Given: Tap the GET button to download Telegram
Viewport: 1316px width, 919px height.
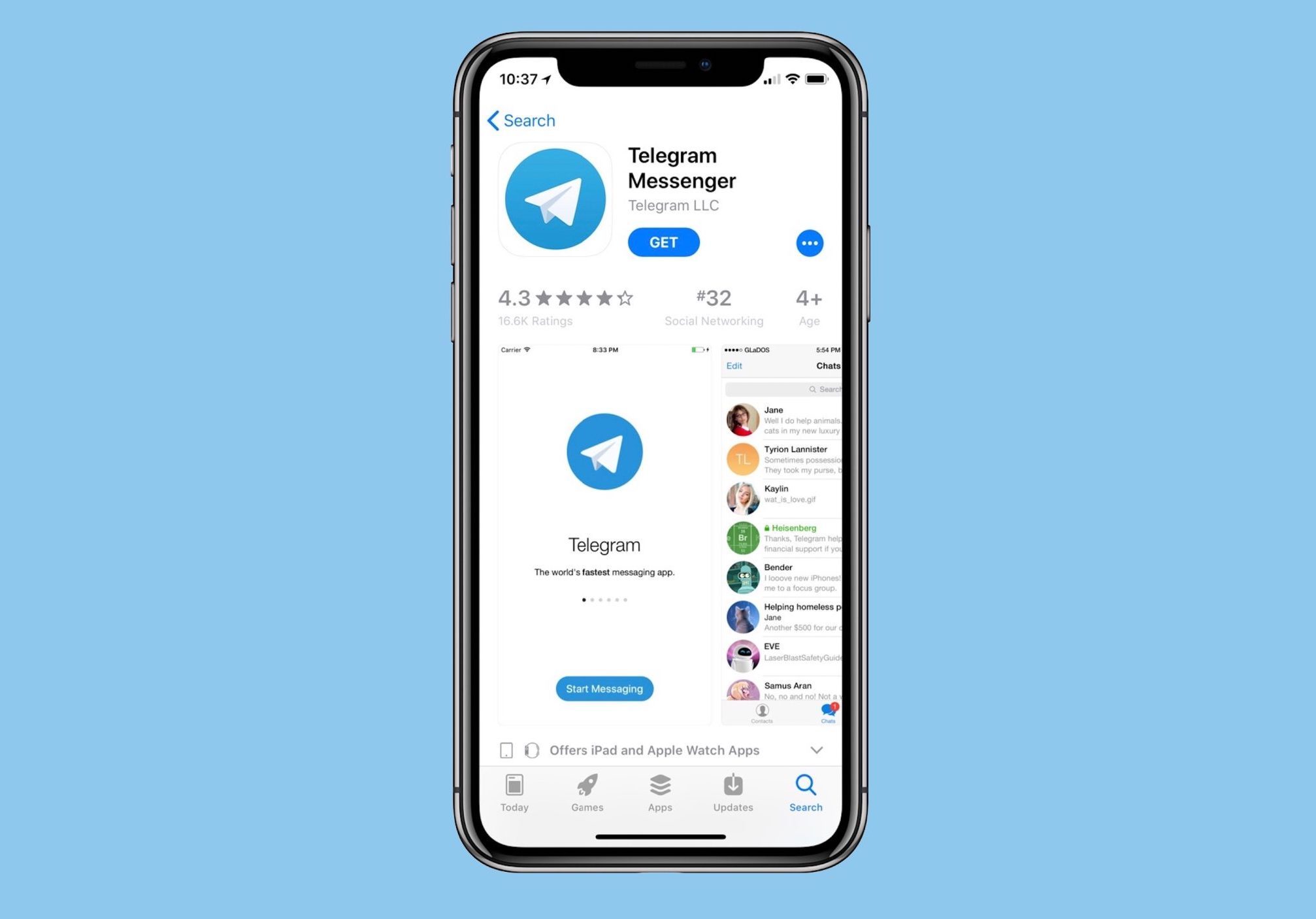Looking at the screenshot, I should pos(665,241).
